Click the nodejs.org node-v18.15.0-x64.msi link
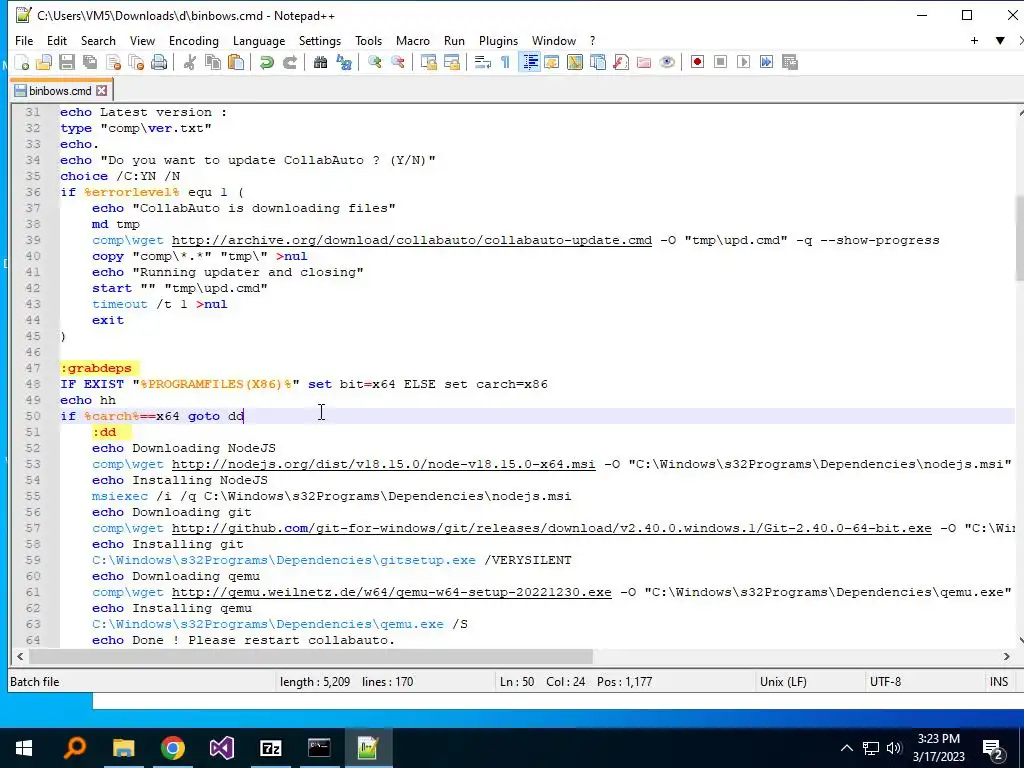The height and width of the screenshot is (768, 1024). [383, 464]
